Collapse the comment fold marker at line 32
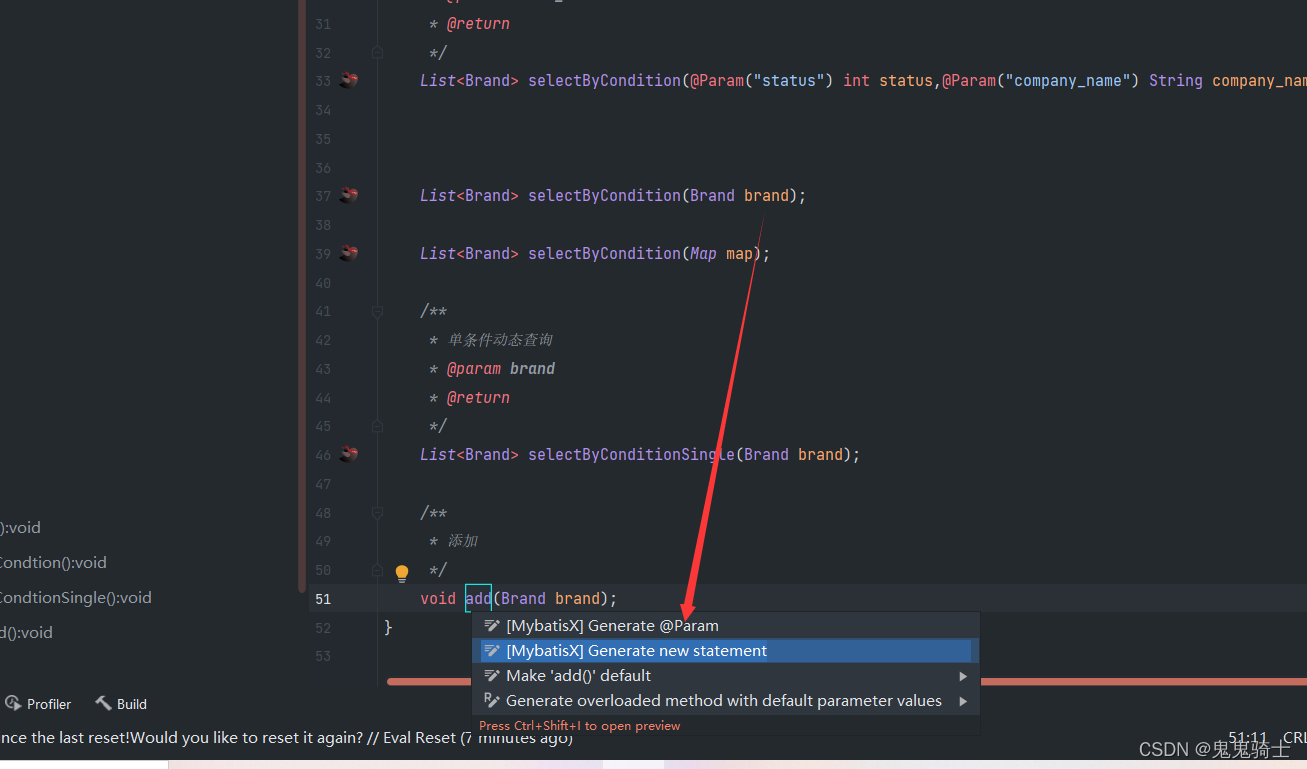Viewport: 1307px width, 769px height. 377,52
